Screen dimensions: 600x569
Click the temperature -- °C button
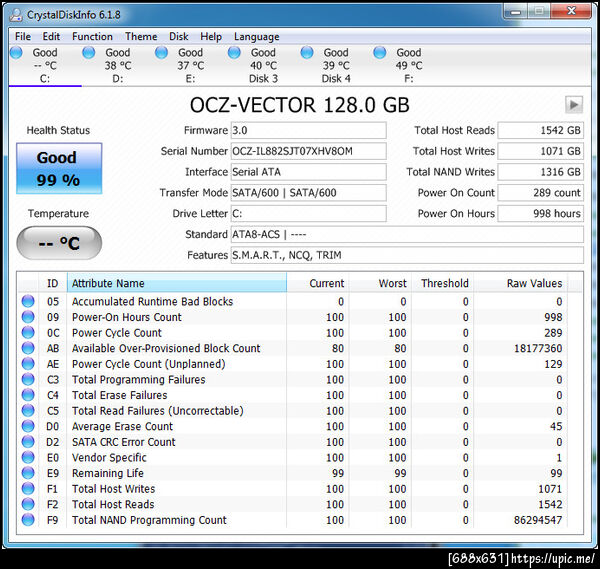pos(59,243)
